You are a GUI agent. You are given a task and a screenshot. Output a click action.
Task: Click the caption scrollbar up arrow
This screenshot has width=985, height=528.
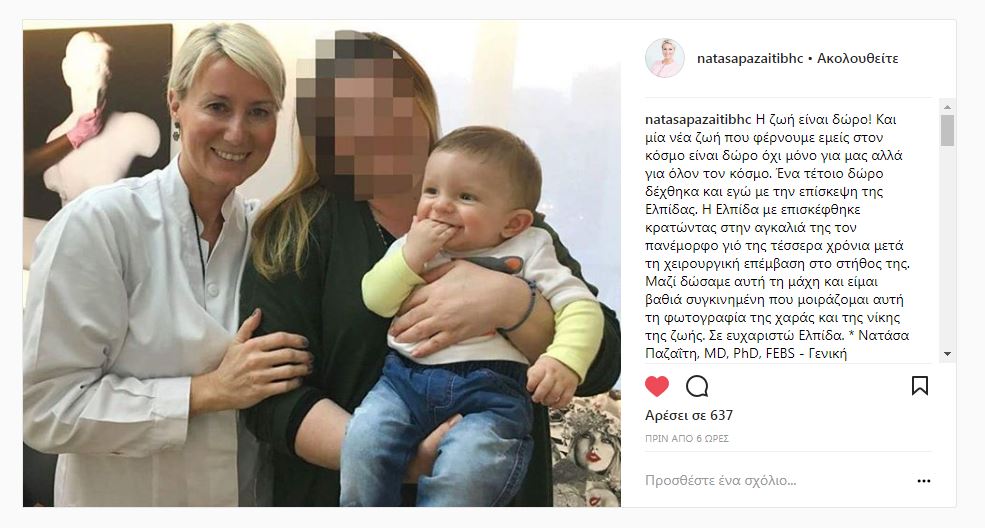pos(947,107)
